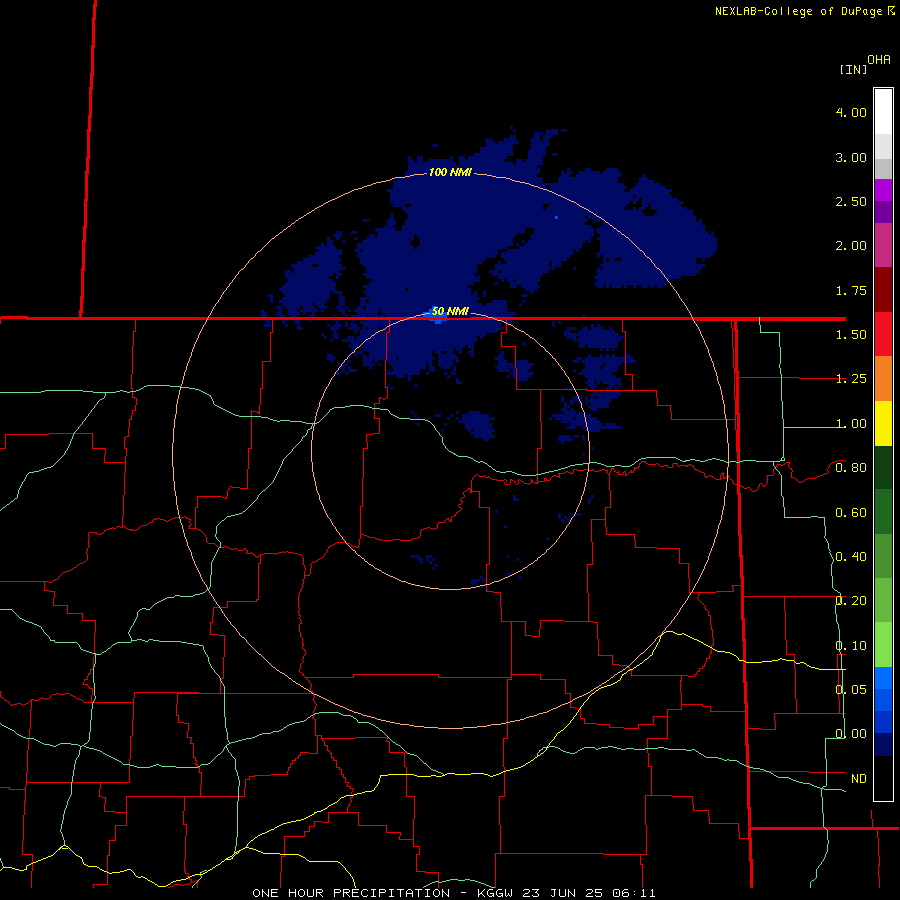
Task: Pick the pink swatch beside 2.00
Action: (883, 246)
